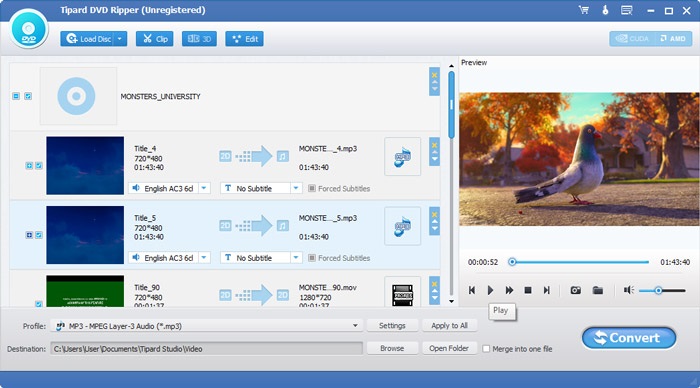Open the 3D settings tool
Viewport: 700px width, 388px height.
199,39
